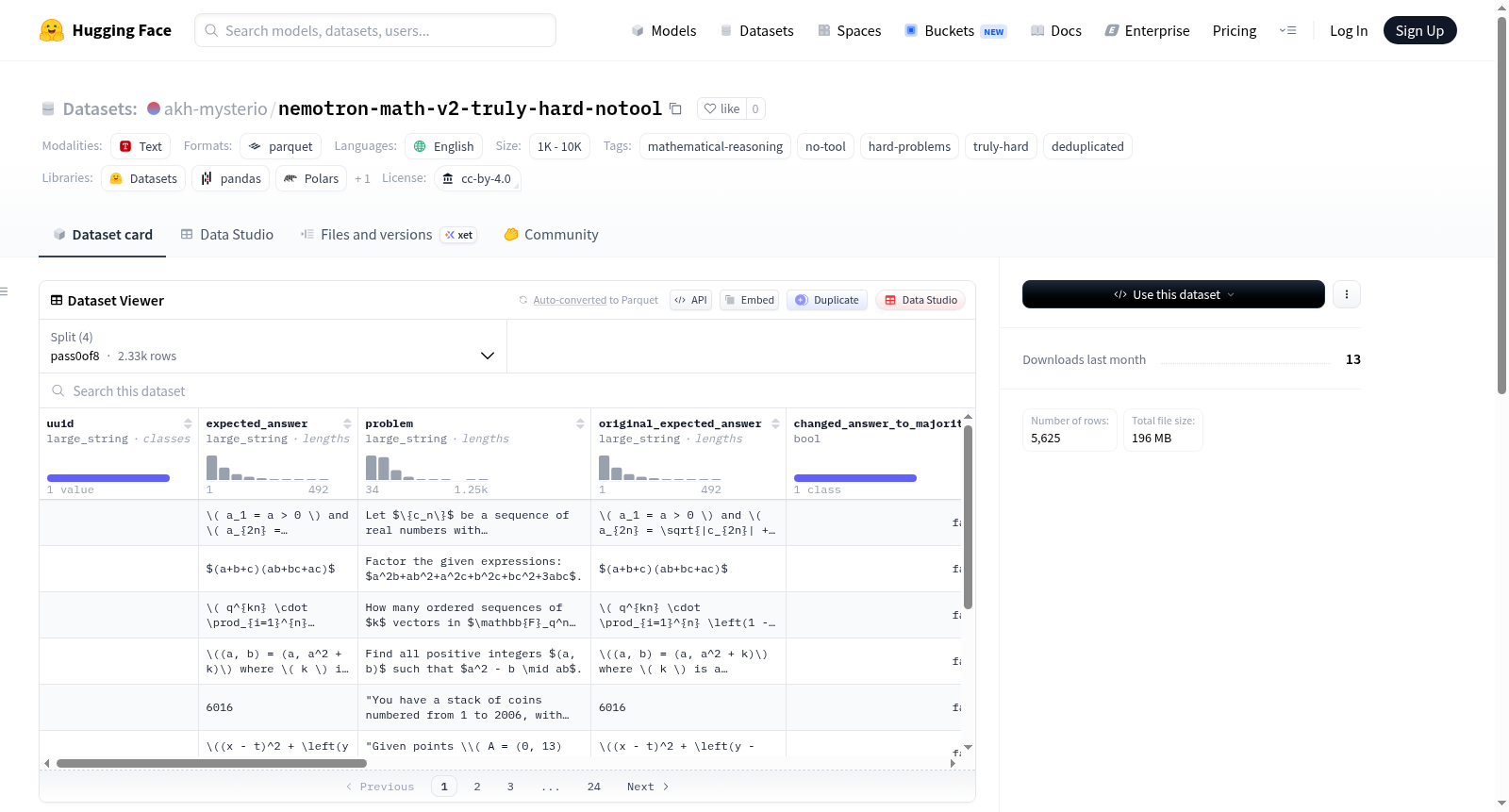This screenshot has width=1509, height=812.
Task: Click the pandas library tag
Action: [231, 178]
